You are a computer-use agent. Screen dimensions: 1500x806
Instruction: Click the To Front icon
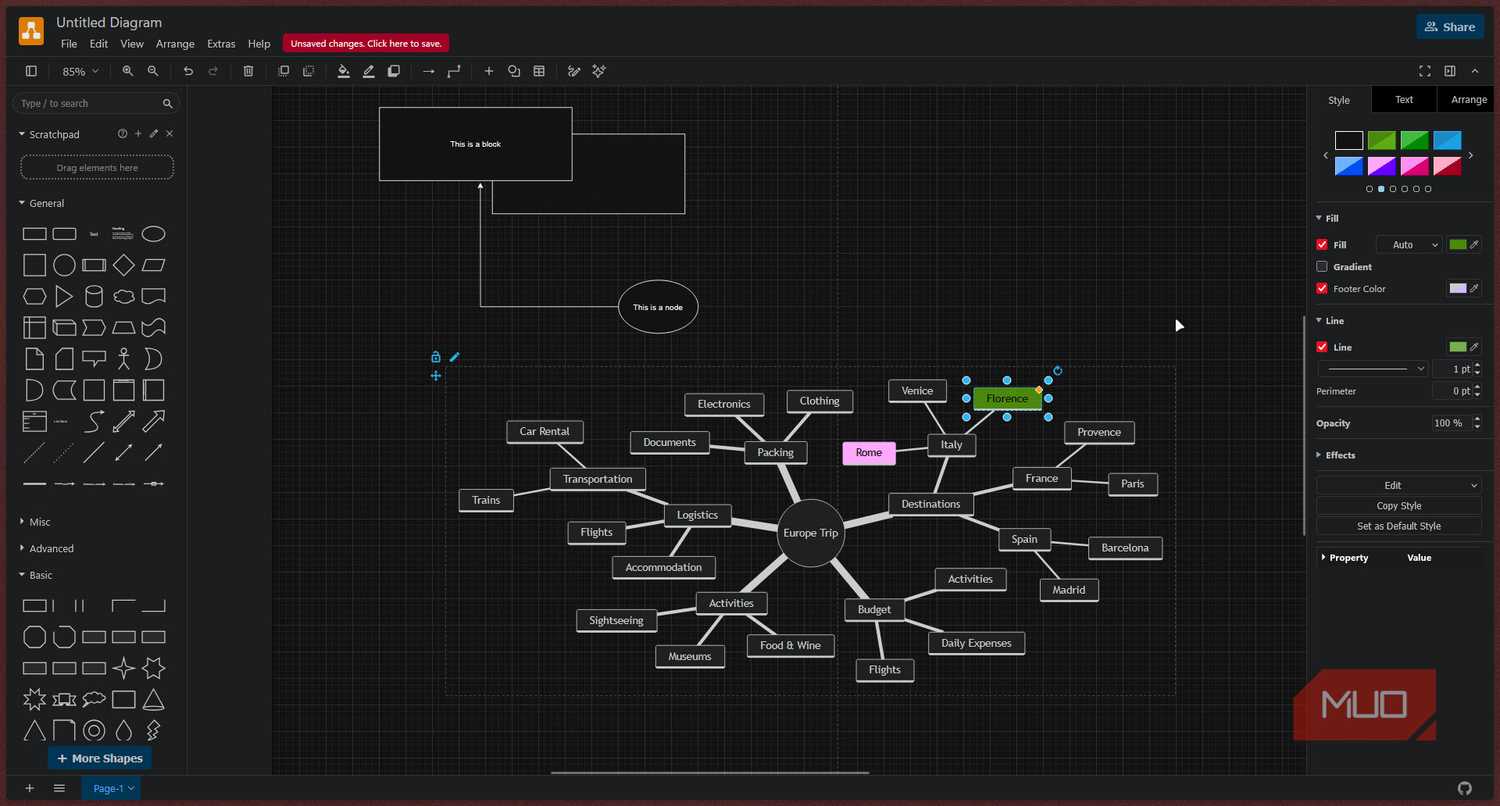tap(283, 71)
